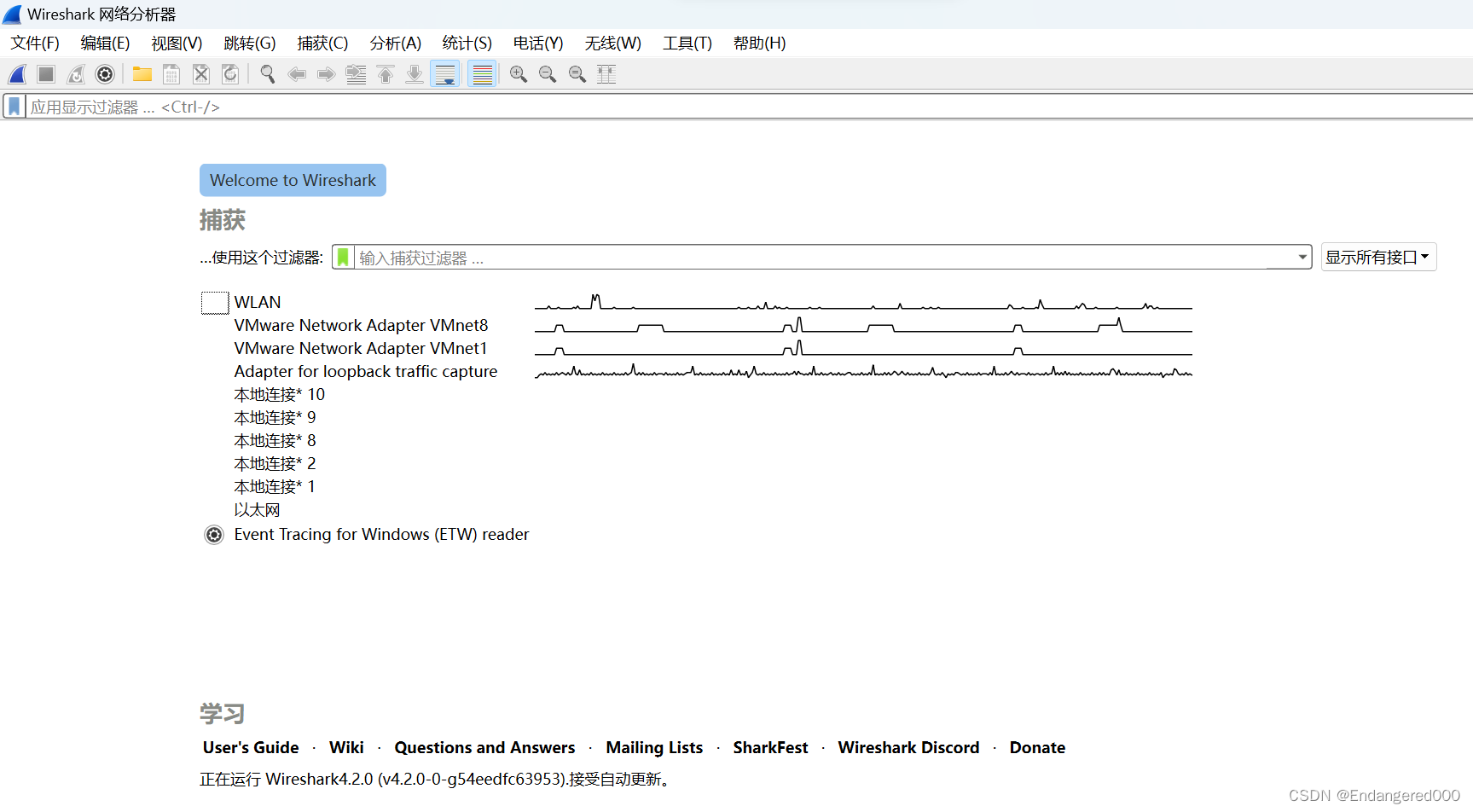Click the WLAN traffic sparkline graph
Screen dimensions: 1473x812
(863, 302)
